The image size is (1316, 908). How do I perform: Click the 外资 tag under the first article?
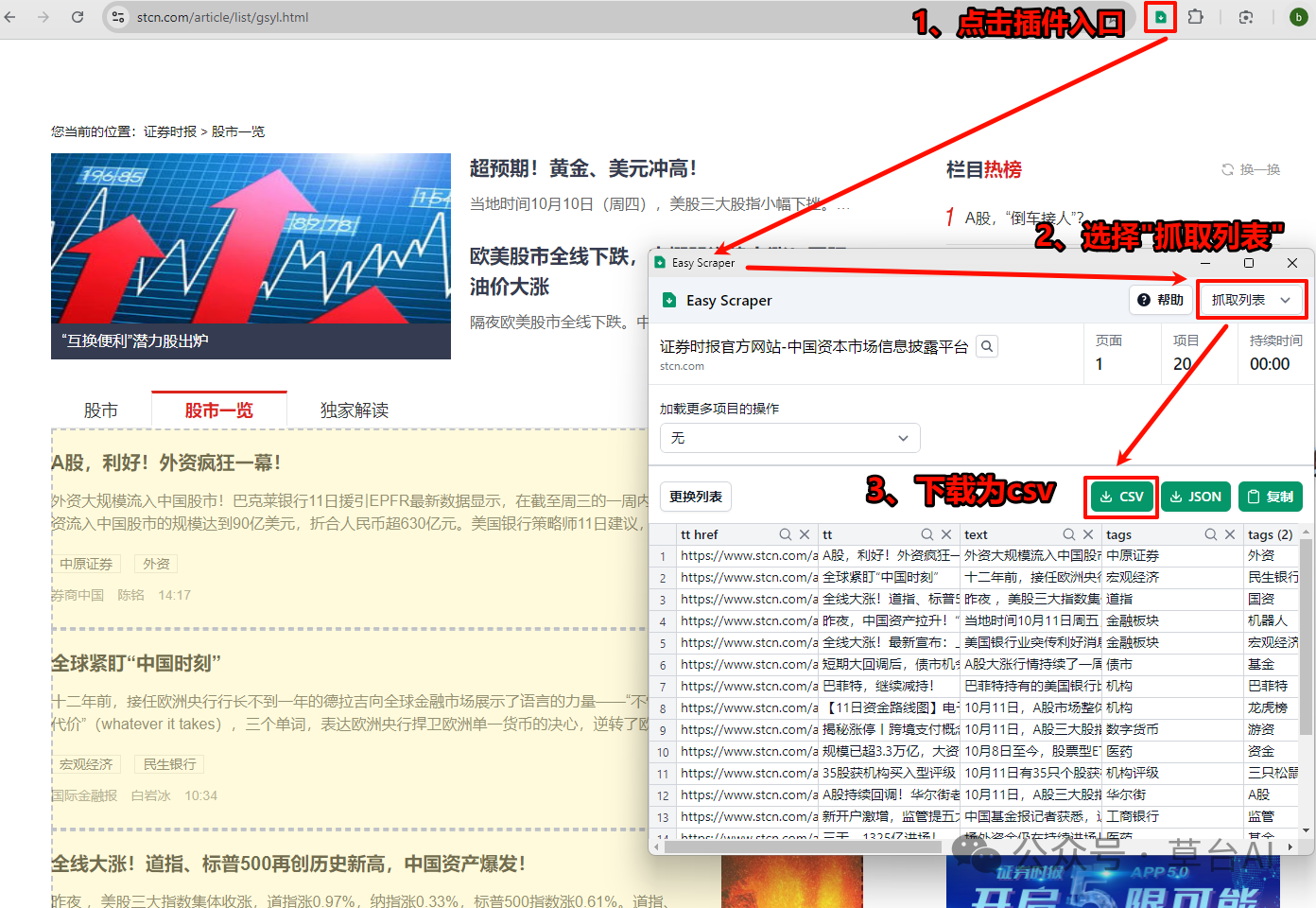(x=156, y=564)
